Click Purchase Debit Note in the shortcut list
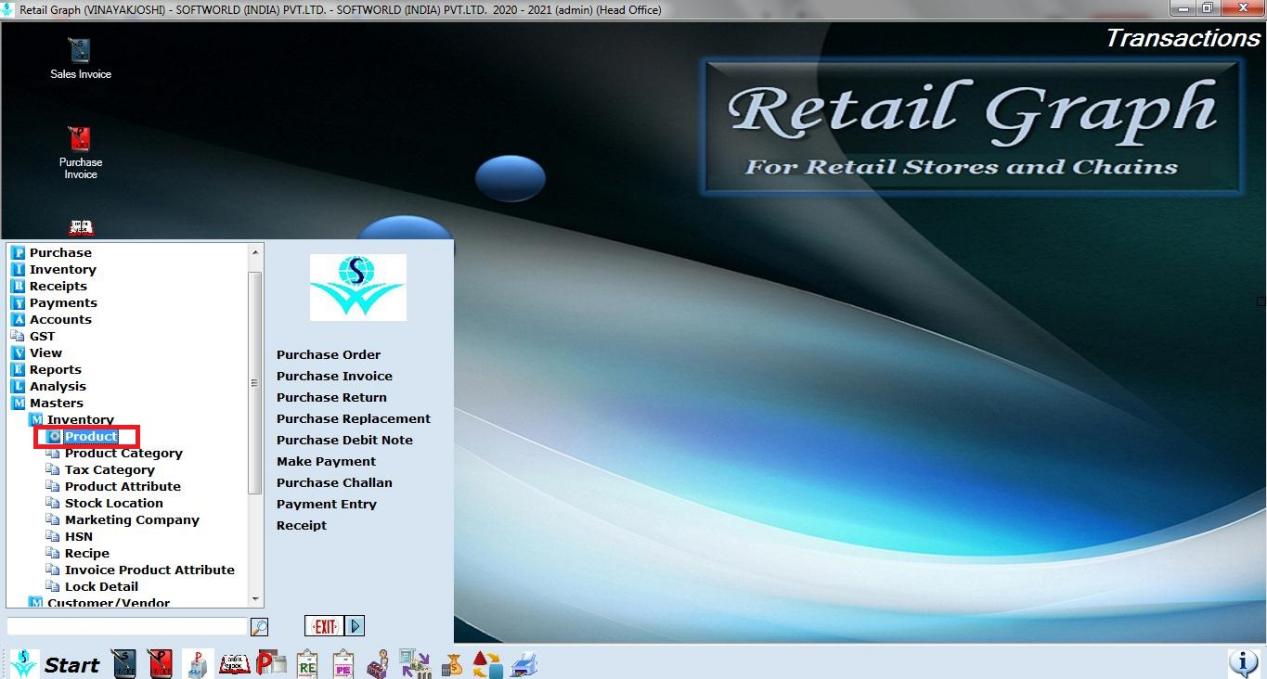 click(x=344, y=440)
